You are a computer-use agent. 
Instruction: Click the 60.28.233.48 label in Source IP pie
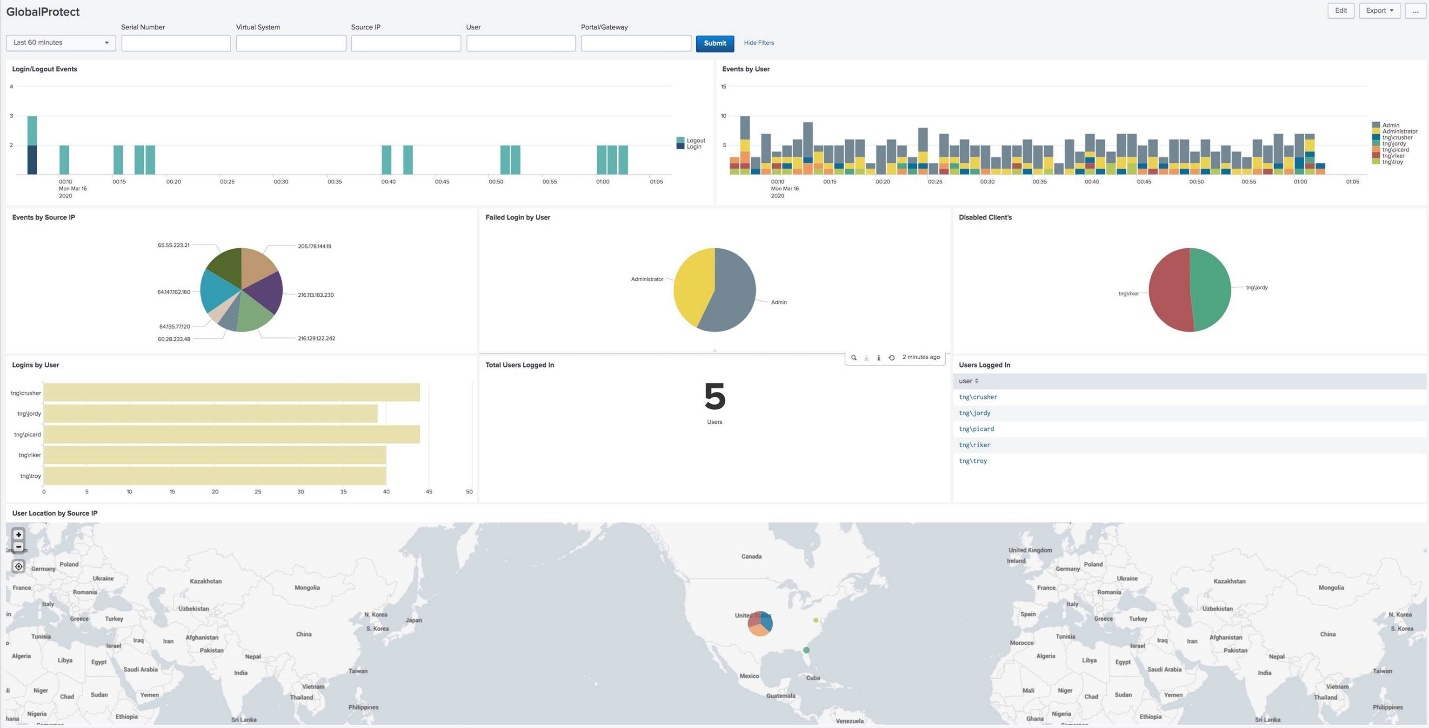click(173, 338)
